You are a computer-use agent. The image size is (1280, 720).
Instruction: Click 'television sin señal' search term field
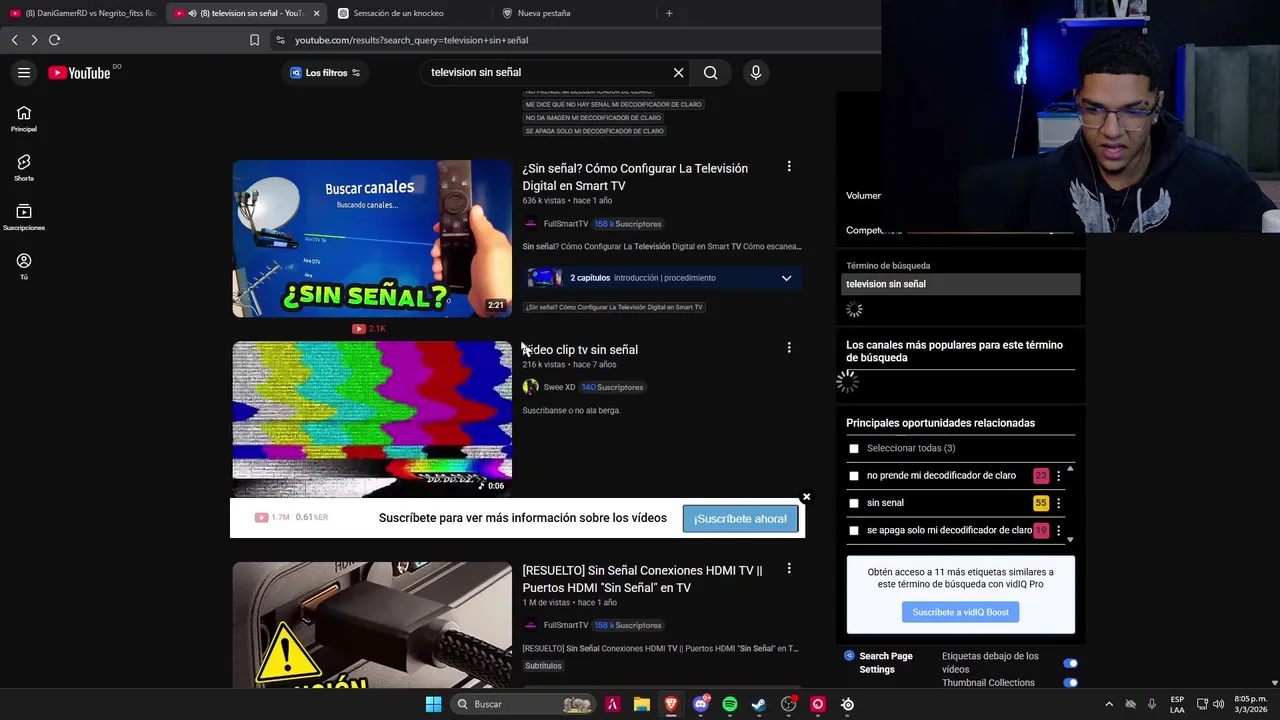tap(960, 284)
